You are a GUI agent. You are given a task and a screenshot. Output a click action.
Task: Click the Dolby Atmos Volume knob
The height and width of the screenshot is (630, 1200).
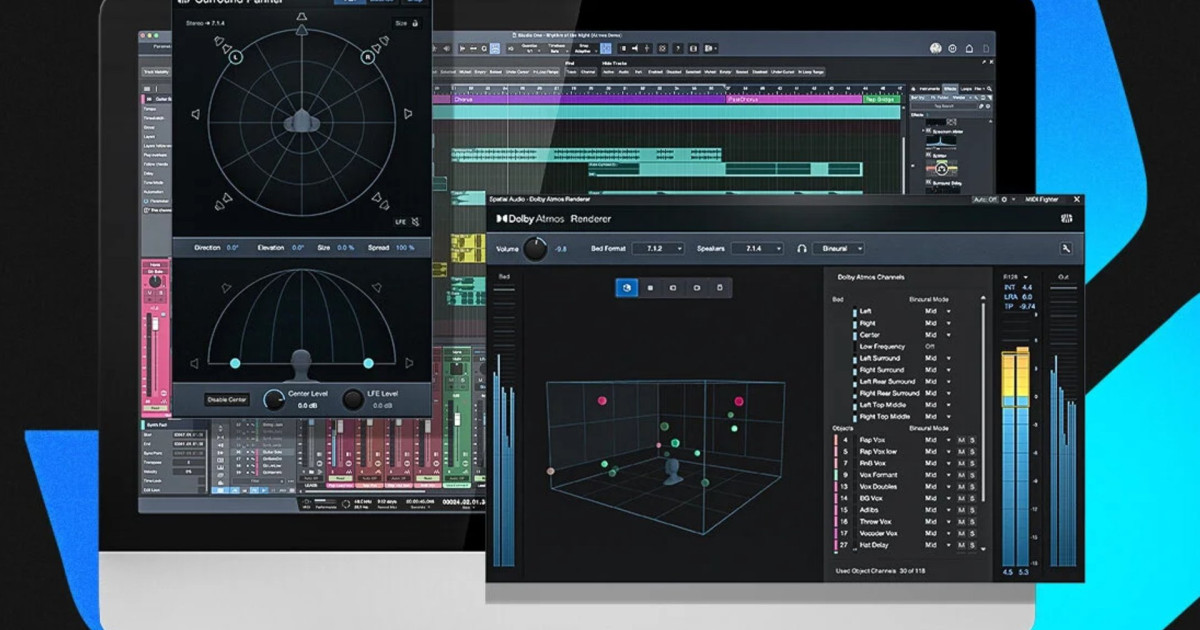coord(536,248)
